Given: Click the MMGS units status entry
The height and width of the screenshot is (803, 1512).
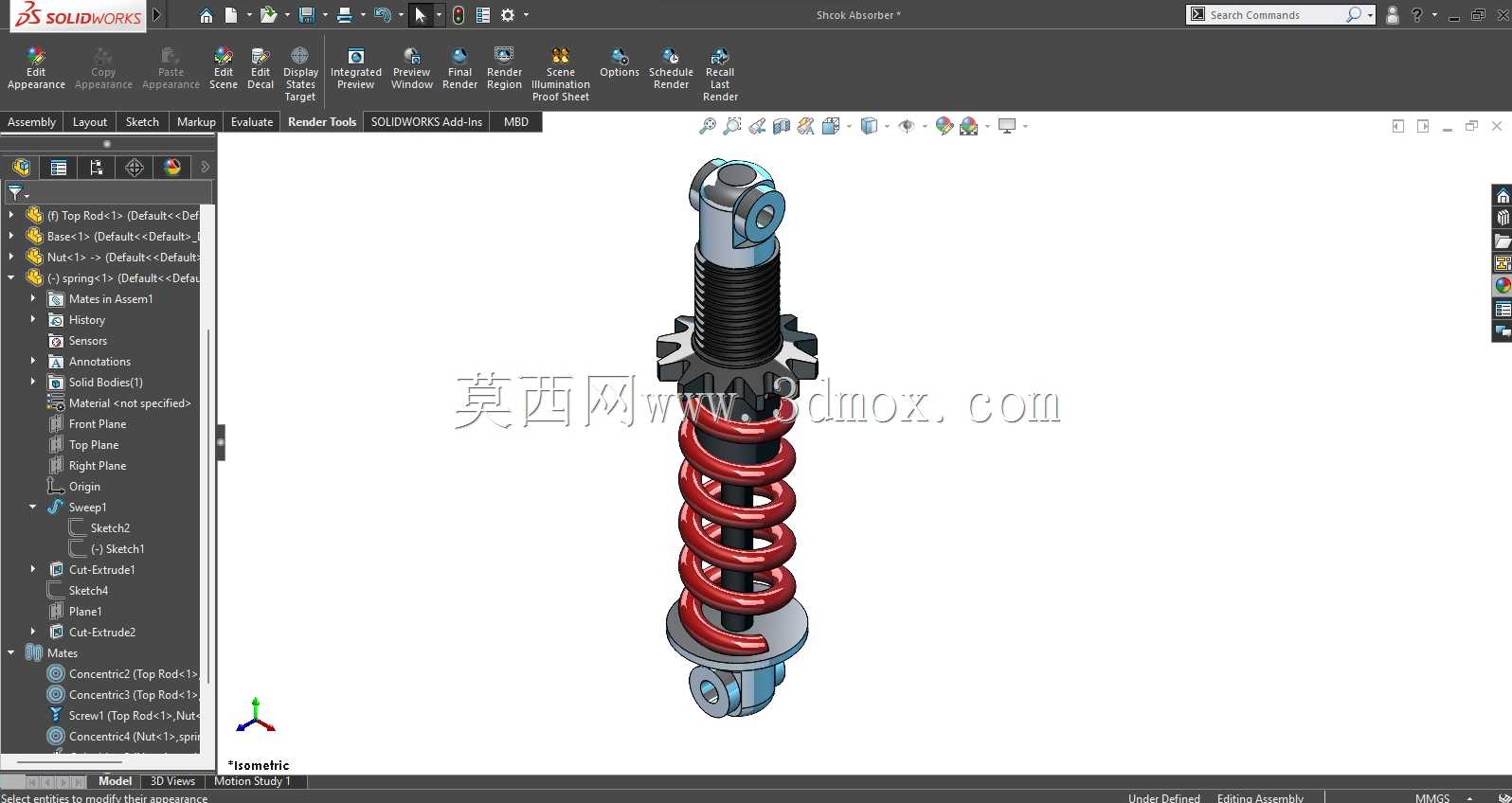Looking at the screenshot, I should pos(1432,798).
